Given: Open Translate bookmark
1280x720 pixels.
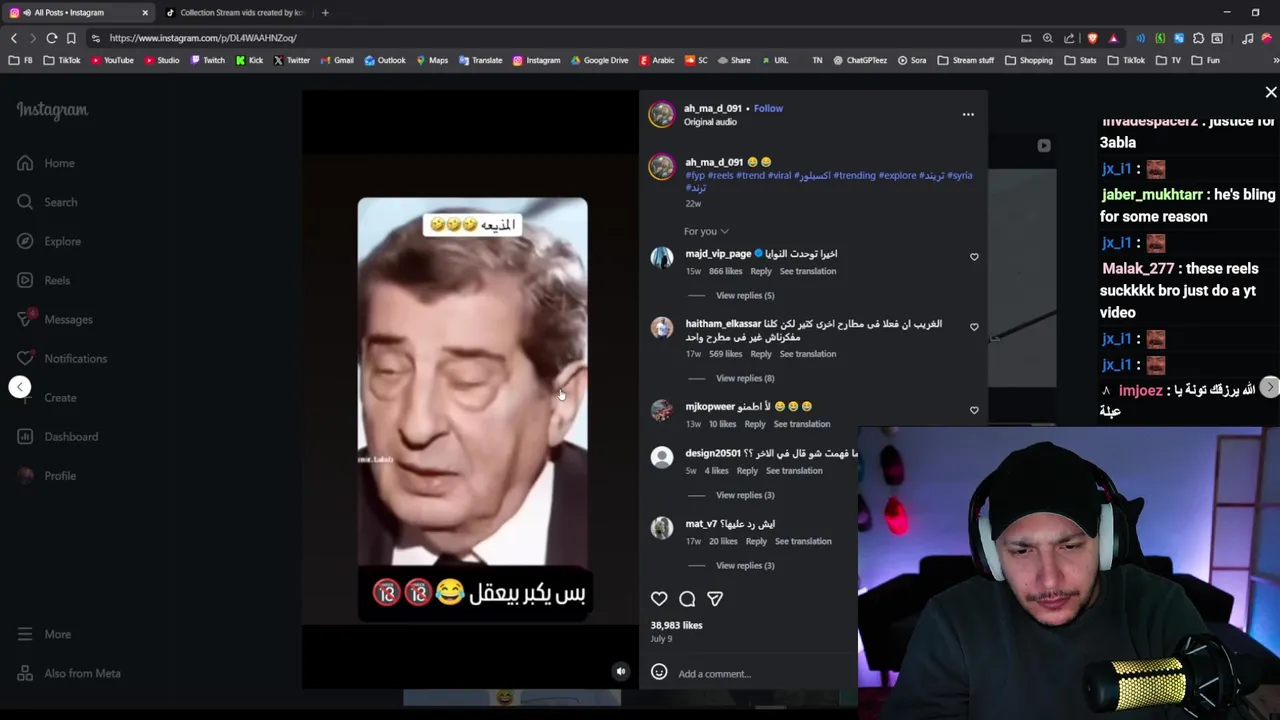Looking at the screenshot, I should (480, 60).
